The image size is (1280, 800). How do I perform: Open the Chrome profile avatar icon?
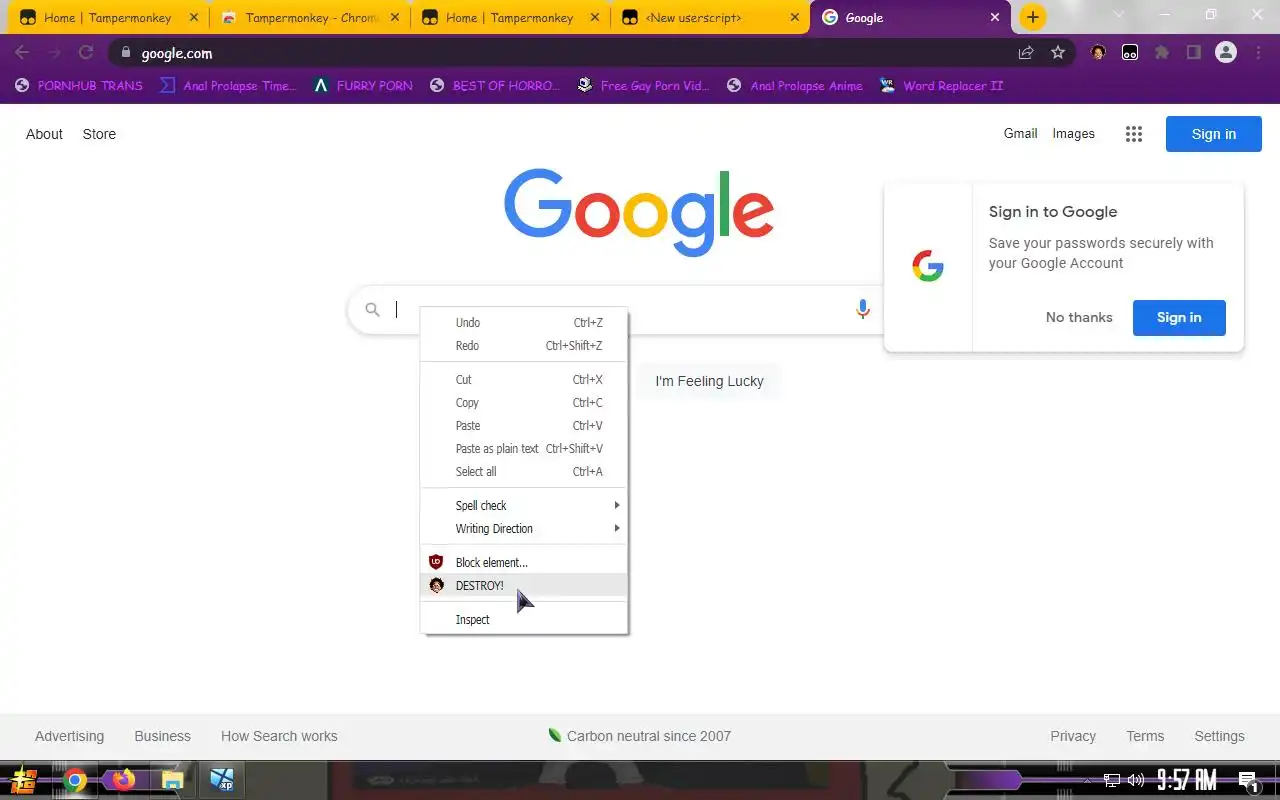tap(1226, 53)
